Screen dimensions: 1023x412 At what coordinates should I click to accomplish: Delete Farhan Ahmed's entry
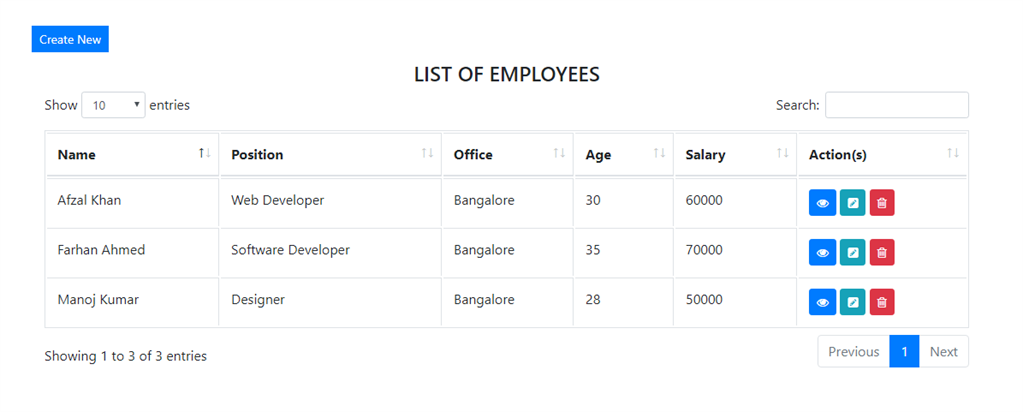click(x=882, y=252)
